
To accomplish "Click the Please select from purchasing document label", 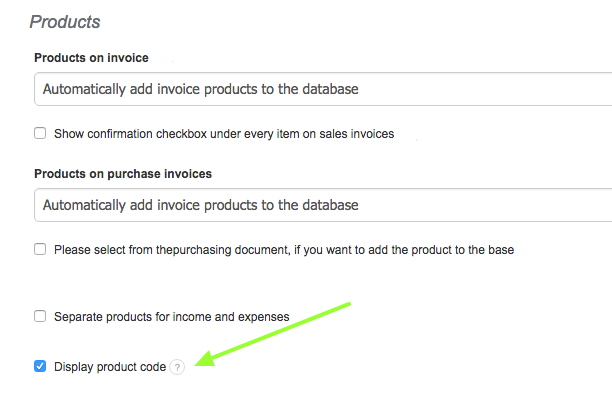I will click(283, 249).
